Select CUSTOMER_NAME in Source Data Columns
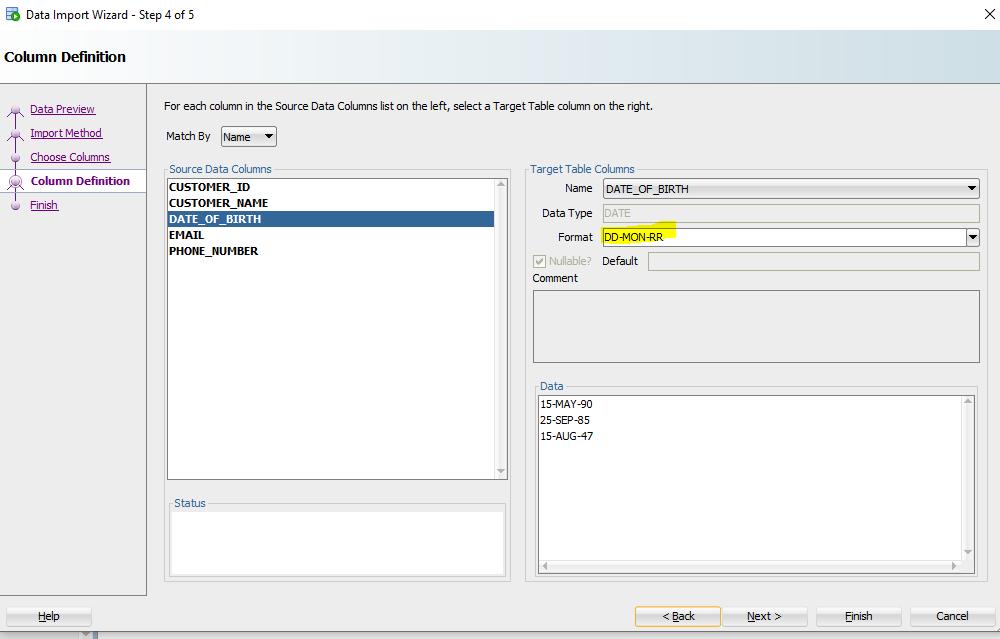The width and height of the screenshot is (1000, 639). (330, 203)
